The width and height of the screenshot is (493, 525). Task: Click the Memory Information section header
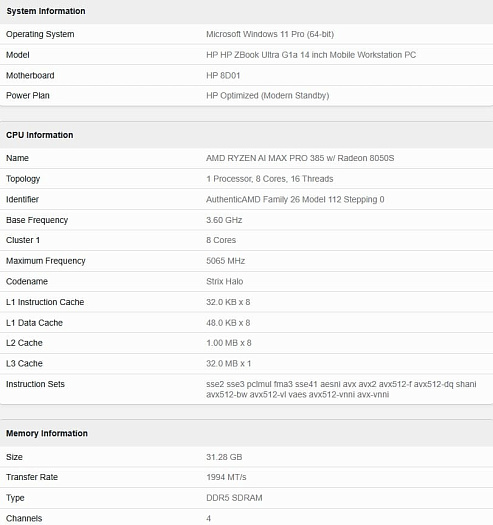(47, 433)
